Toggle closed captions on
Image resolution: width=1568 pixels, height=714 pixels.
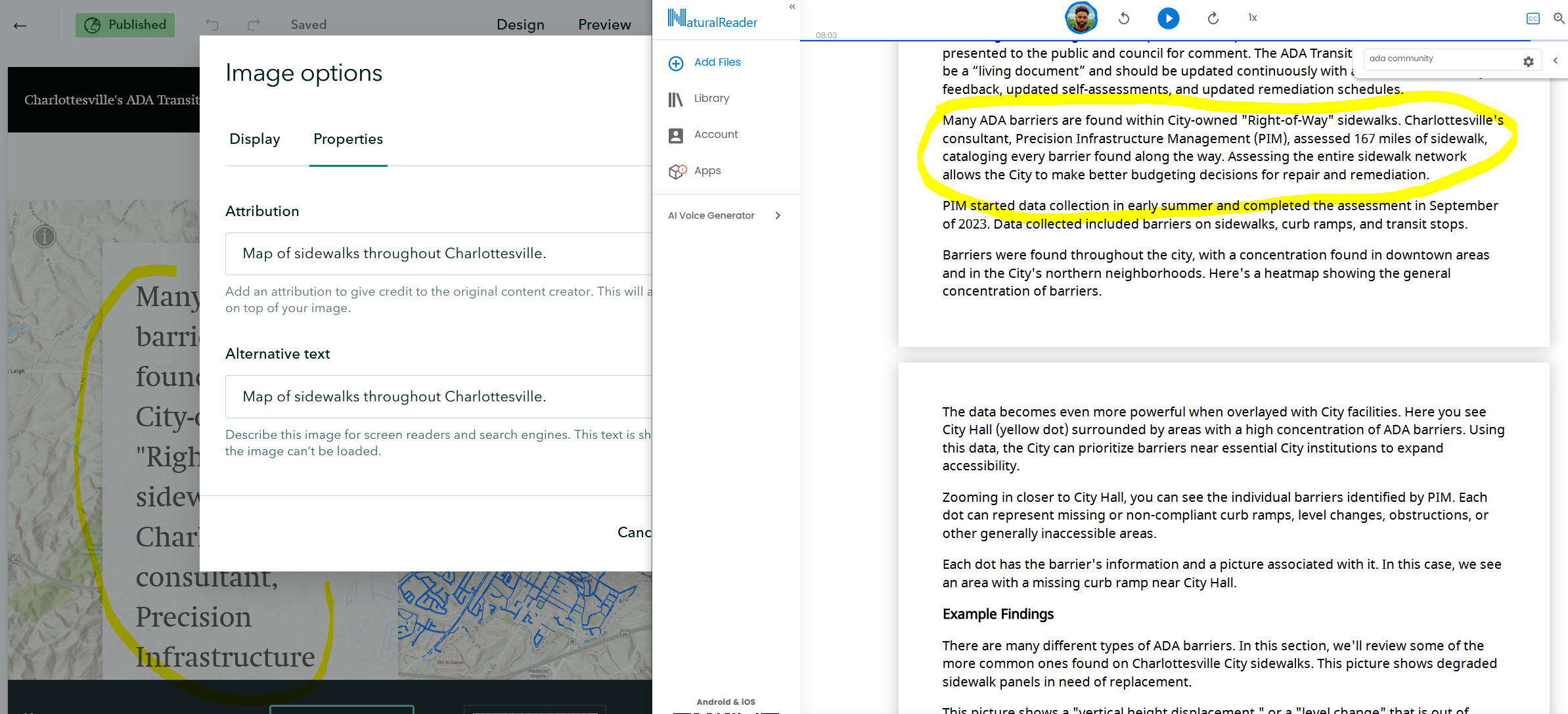(x=1533, y=18)
